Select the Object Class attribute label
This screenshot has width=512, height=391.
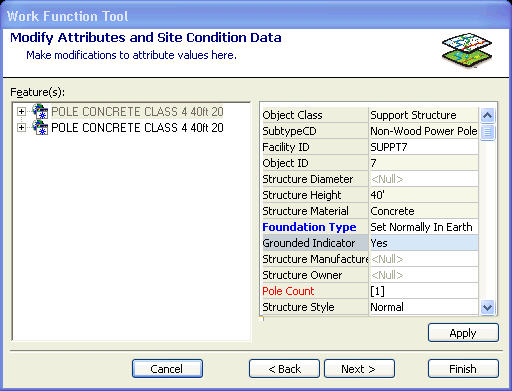point(315,115)
